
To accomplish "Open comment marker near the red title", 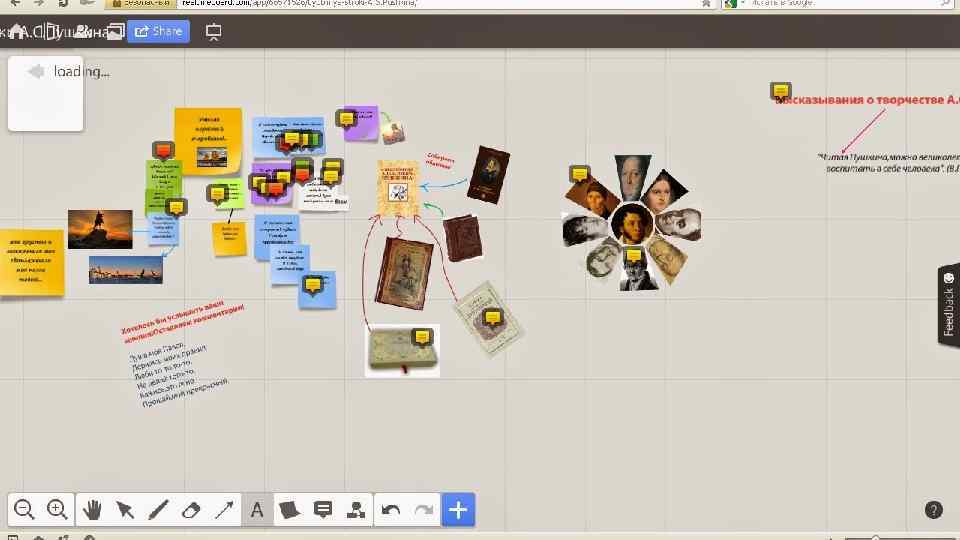I will 781,91.
